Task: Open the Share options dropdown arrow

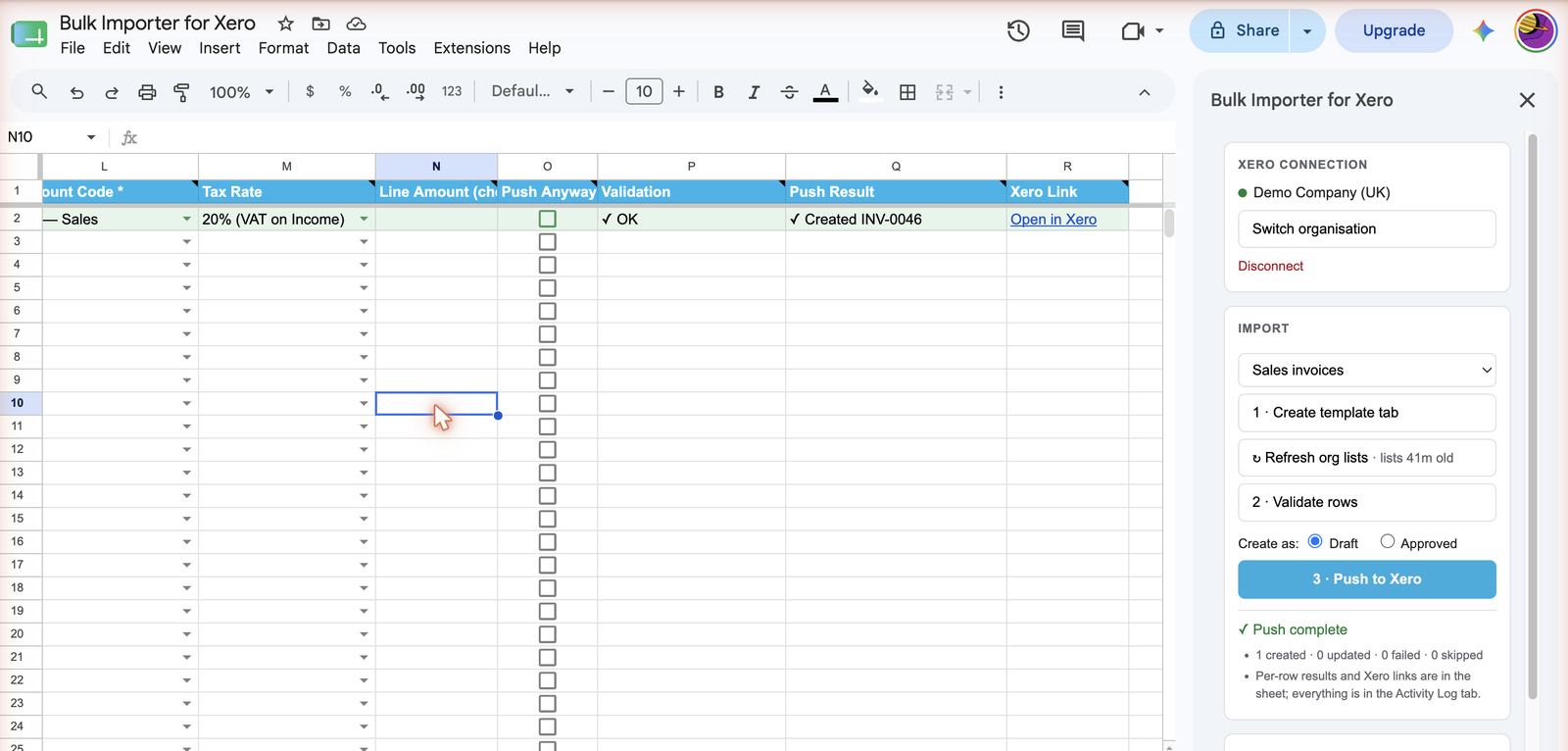Action: pyautogui.click(x=1306, y=31)
